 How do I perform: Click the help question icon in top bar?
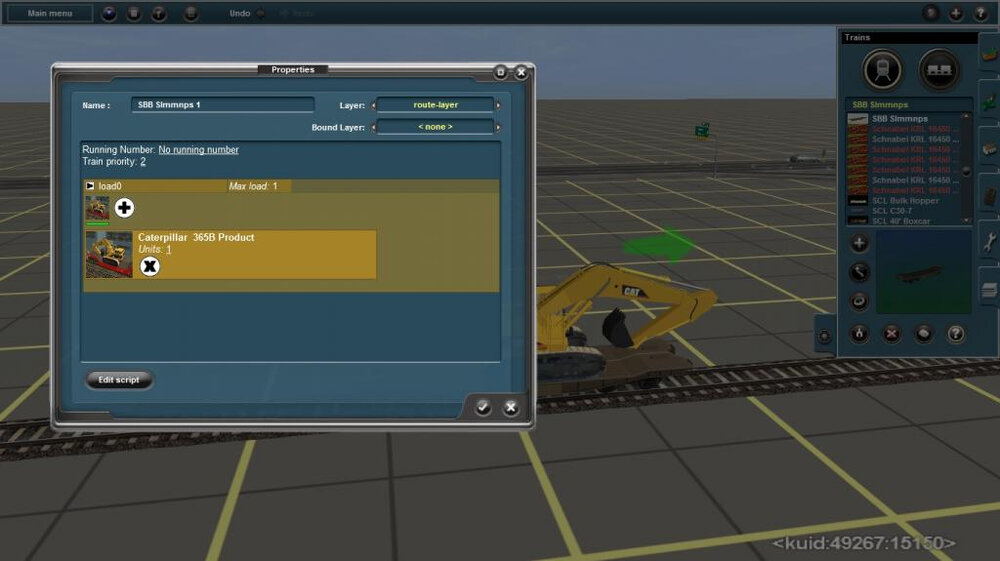pos(980,13)
